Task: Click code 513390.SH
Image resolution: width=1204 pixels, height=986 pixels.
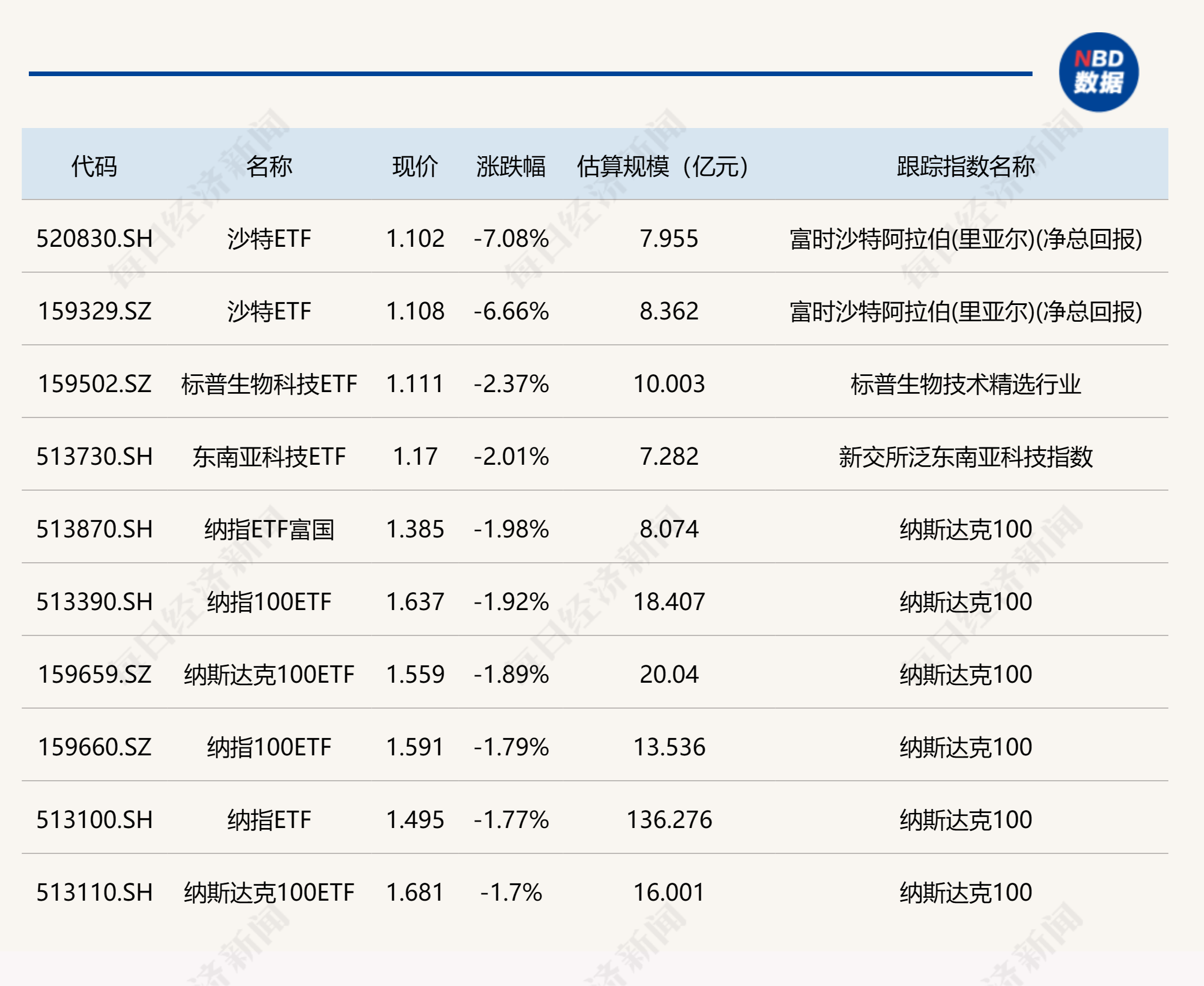Action: click(95, 602)
